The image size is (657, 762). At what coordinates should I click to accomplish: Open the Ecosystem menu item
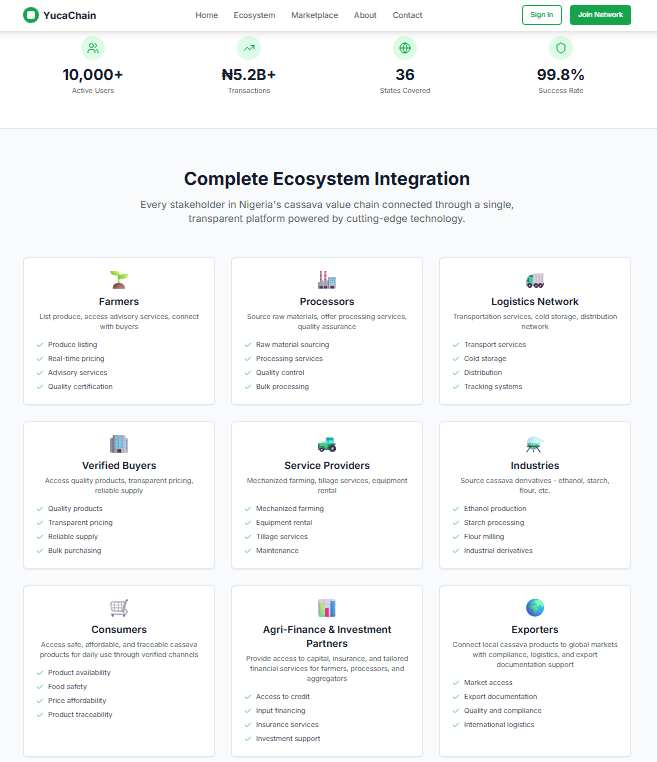coord(254,15)
